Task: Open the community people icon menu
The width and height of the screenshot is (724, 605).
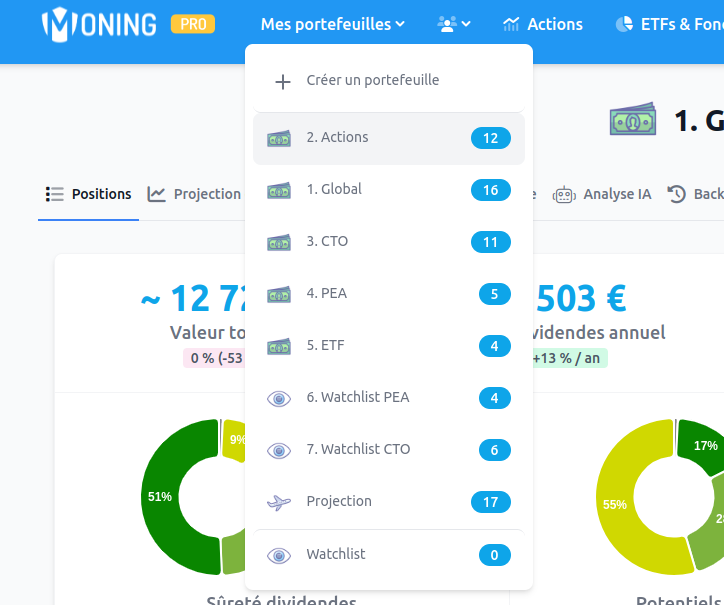Action: point(447,24)
